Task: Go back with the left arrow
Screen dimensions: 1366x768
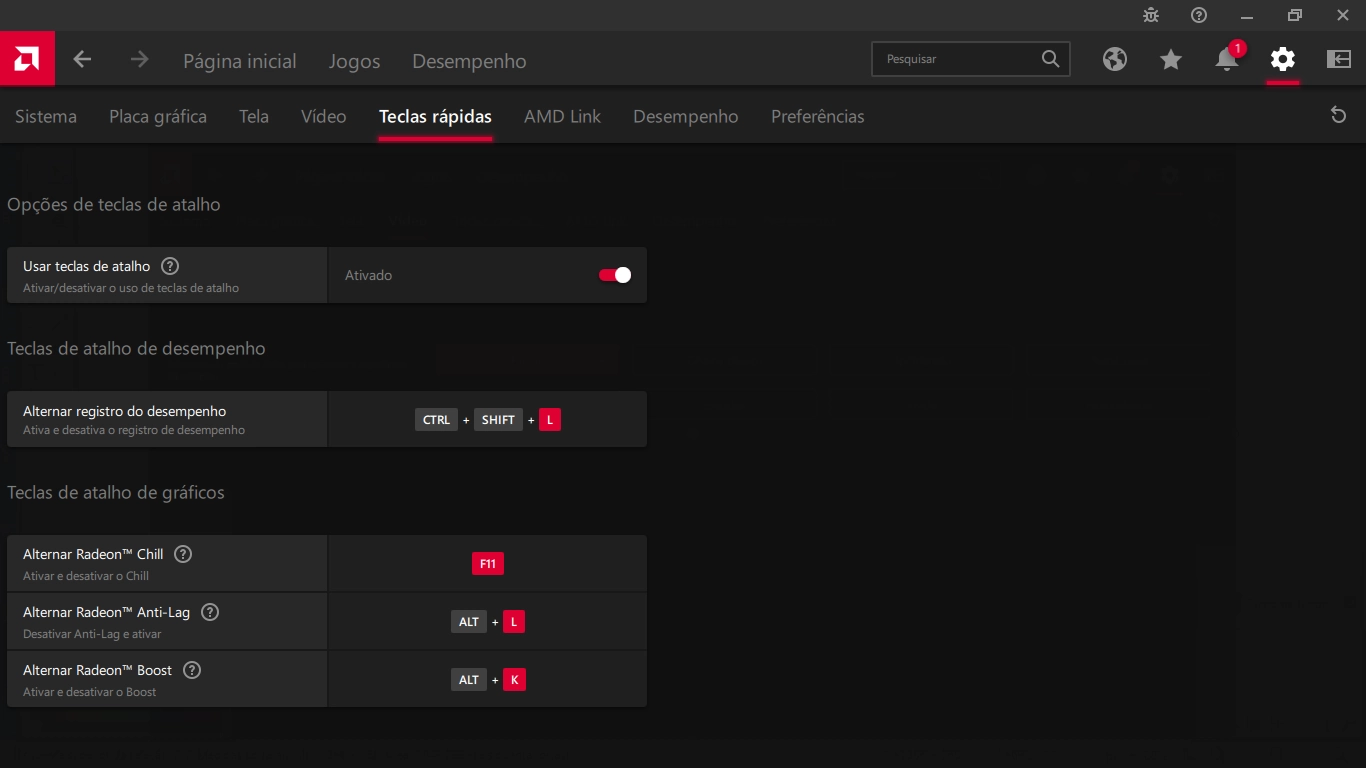Action: click(82, 60)
